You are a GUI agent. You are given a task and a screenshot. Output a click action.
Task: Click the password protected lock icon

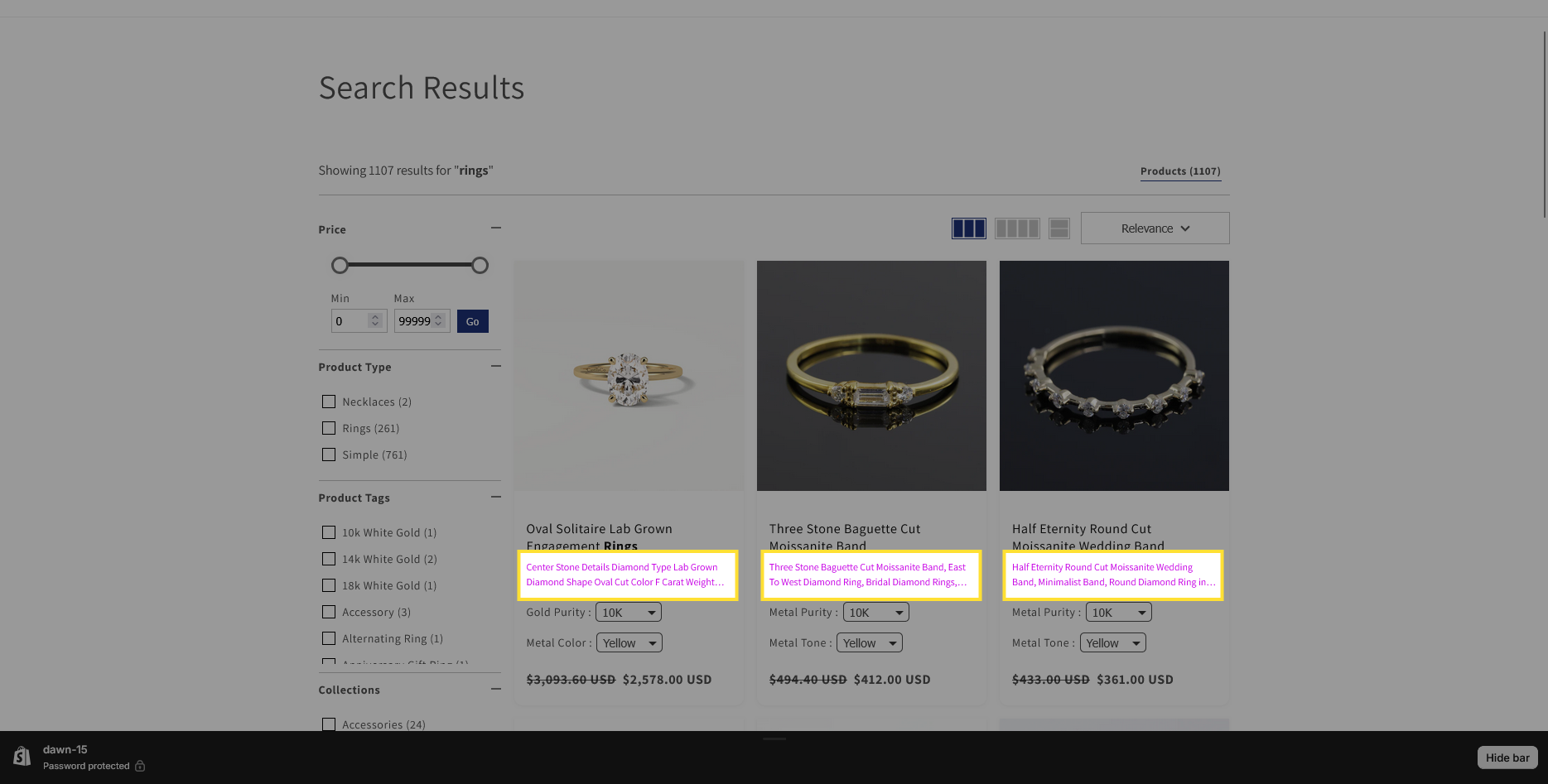(140, 766)
